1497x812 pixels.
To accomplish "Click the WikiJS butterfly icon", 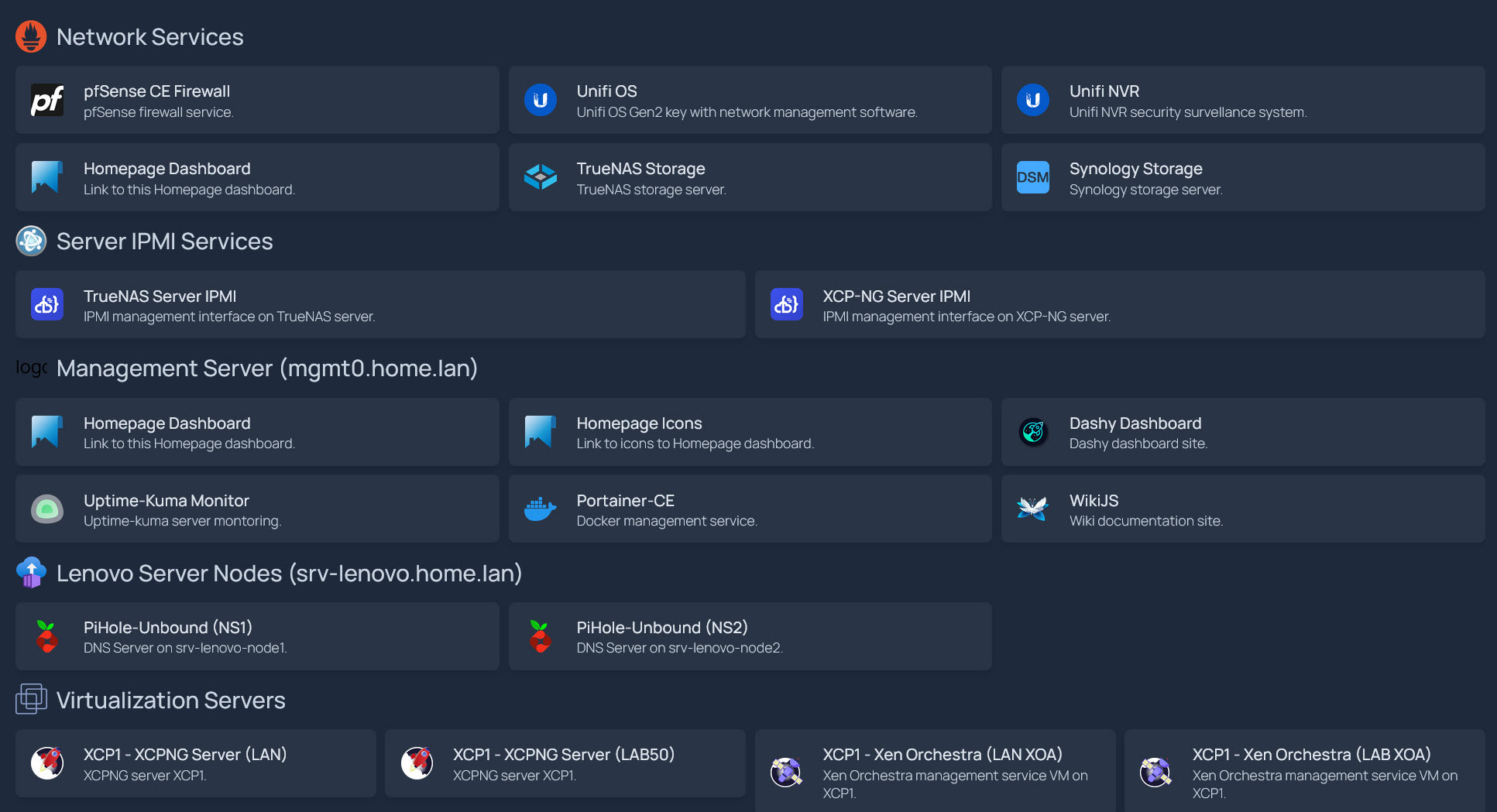I will [x=1032, y=509].
